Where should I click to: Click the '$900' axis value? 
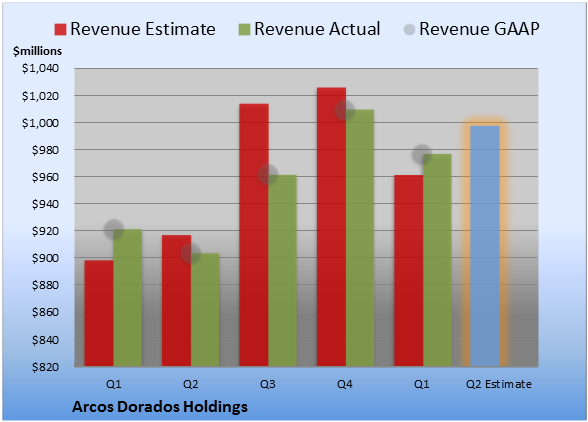click(x=45, y=258)
